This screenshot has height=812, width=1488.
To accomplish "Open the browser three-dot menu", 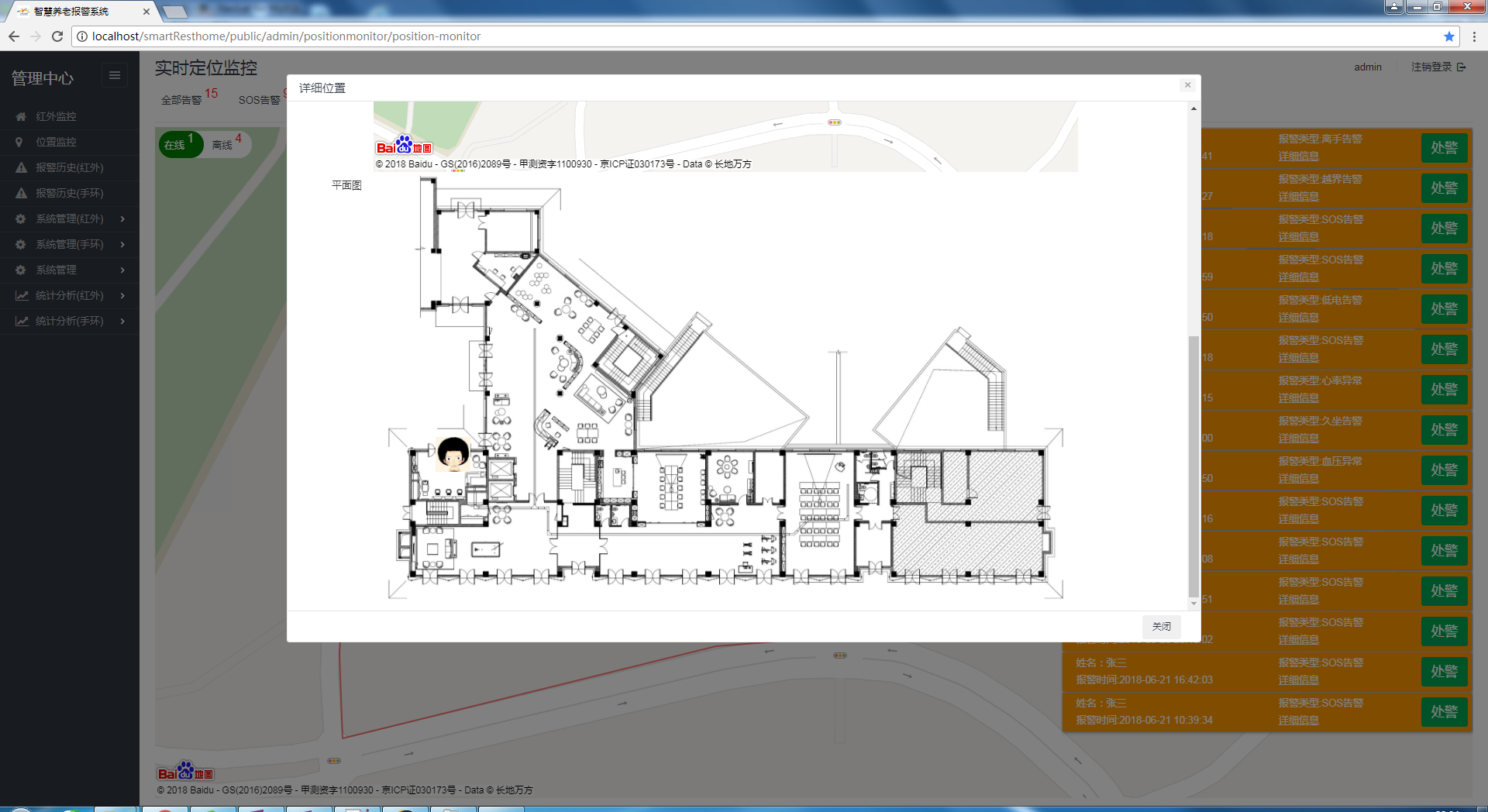I will point(1474,36).
